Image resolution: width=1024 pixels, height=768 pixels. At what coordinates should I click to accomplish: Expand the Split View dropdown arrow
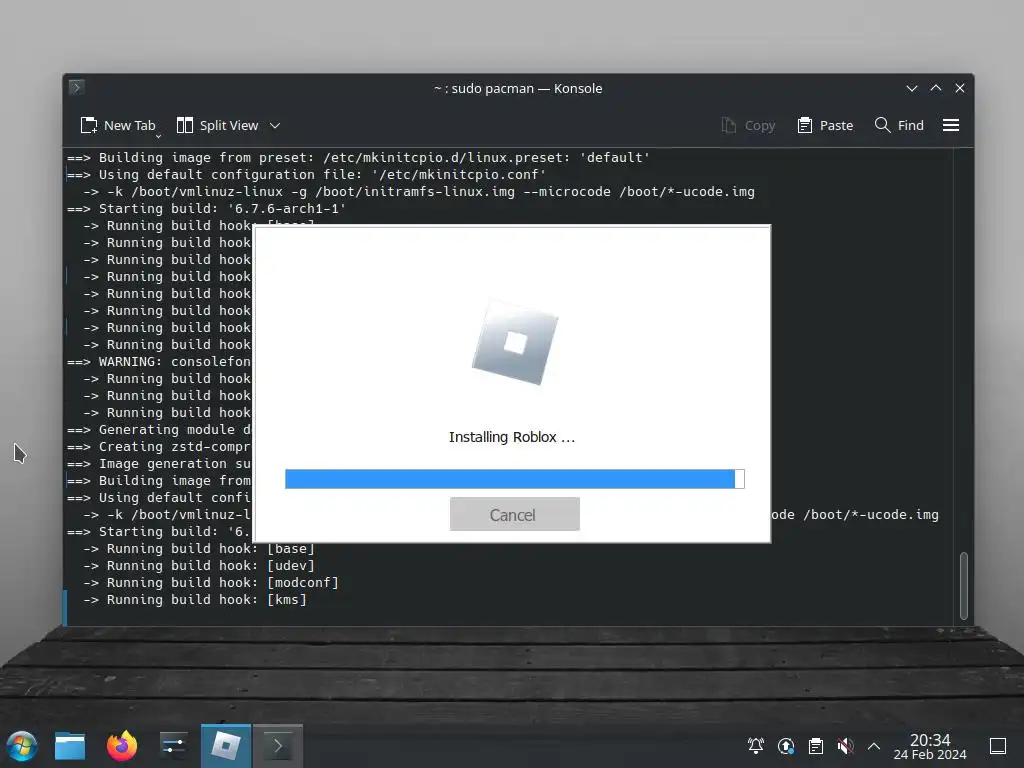275,125
